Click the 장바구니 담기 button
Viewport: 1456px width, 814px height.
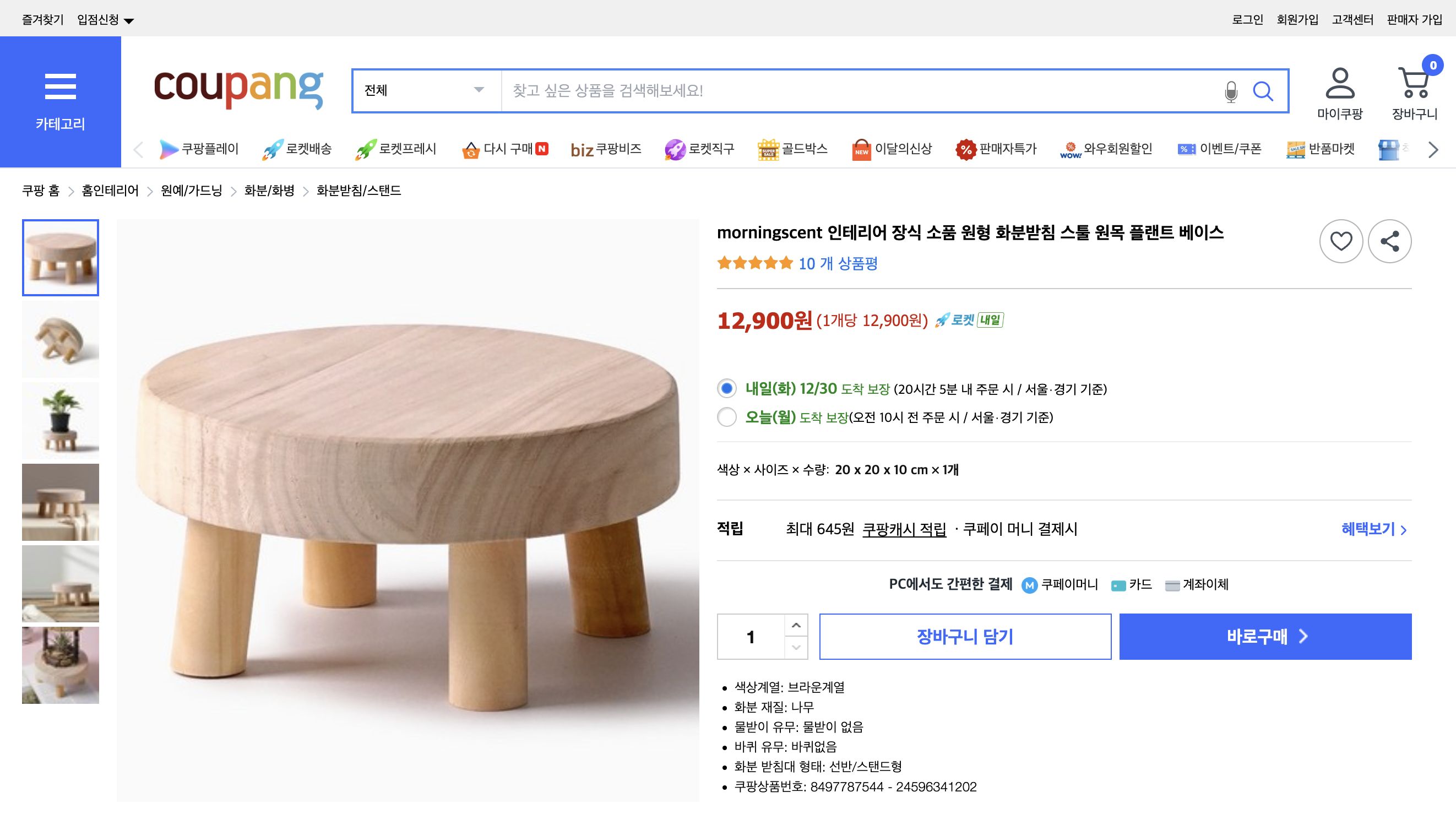(965, 637)
